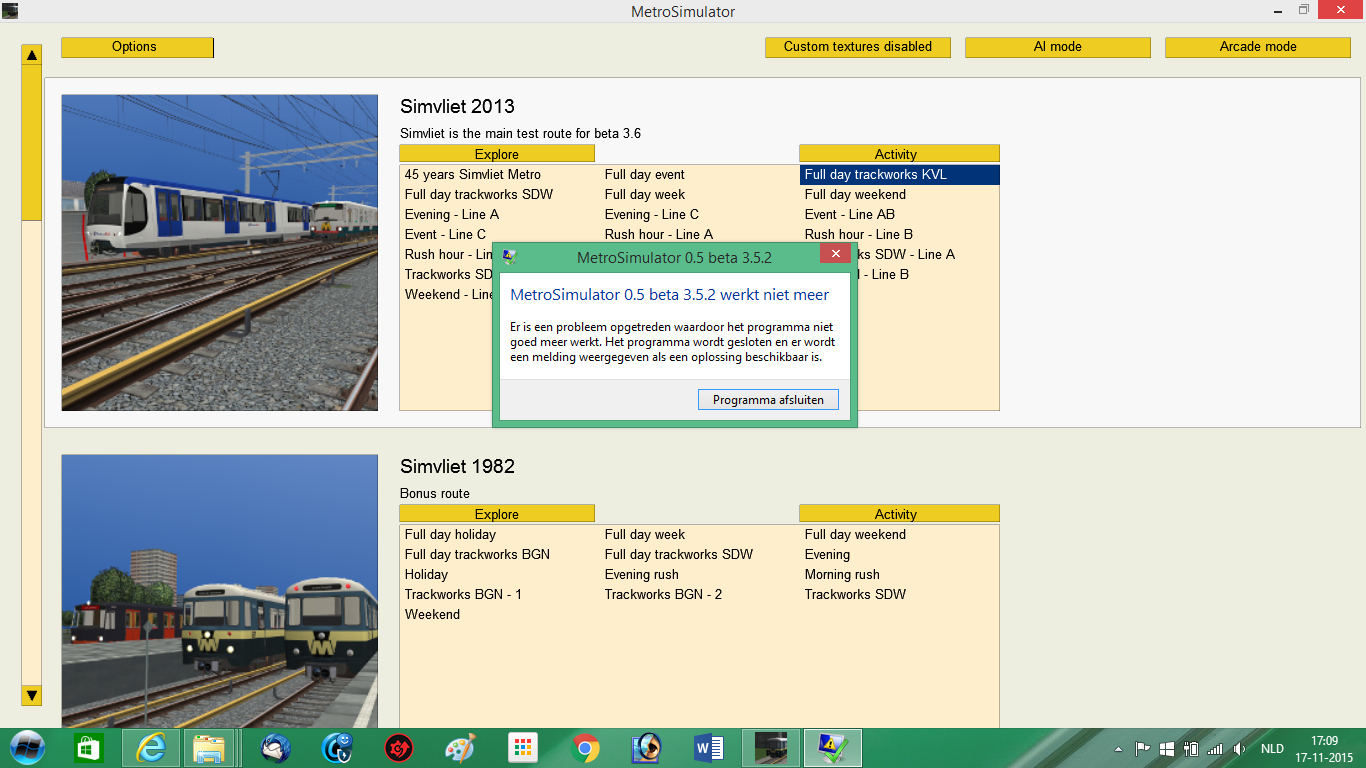Viewport: 1366px width, 768px height.
Task: Choose the Holiday scenario in Simvliet 1982
Action: pyautogui.click(x=426, y=575)
